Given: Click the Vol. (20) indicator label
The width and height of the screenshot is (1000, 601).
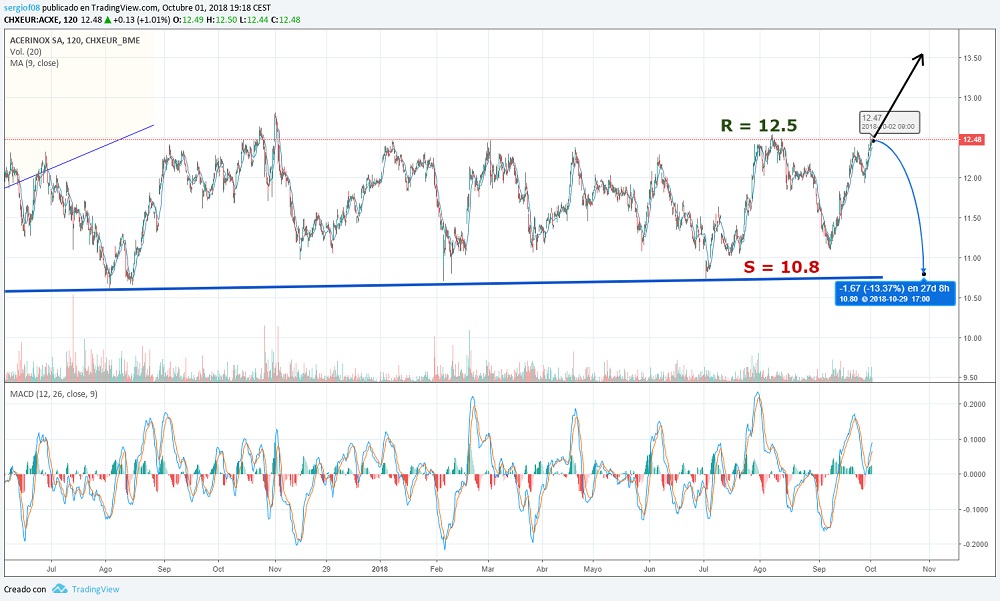Looking at the screenshot, I should click(26, 52).
